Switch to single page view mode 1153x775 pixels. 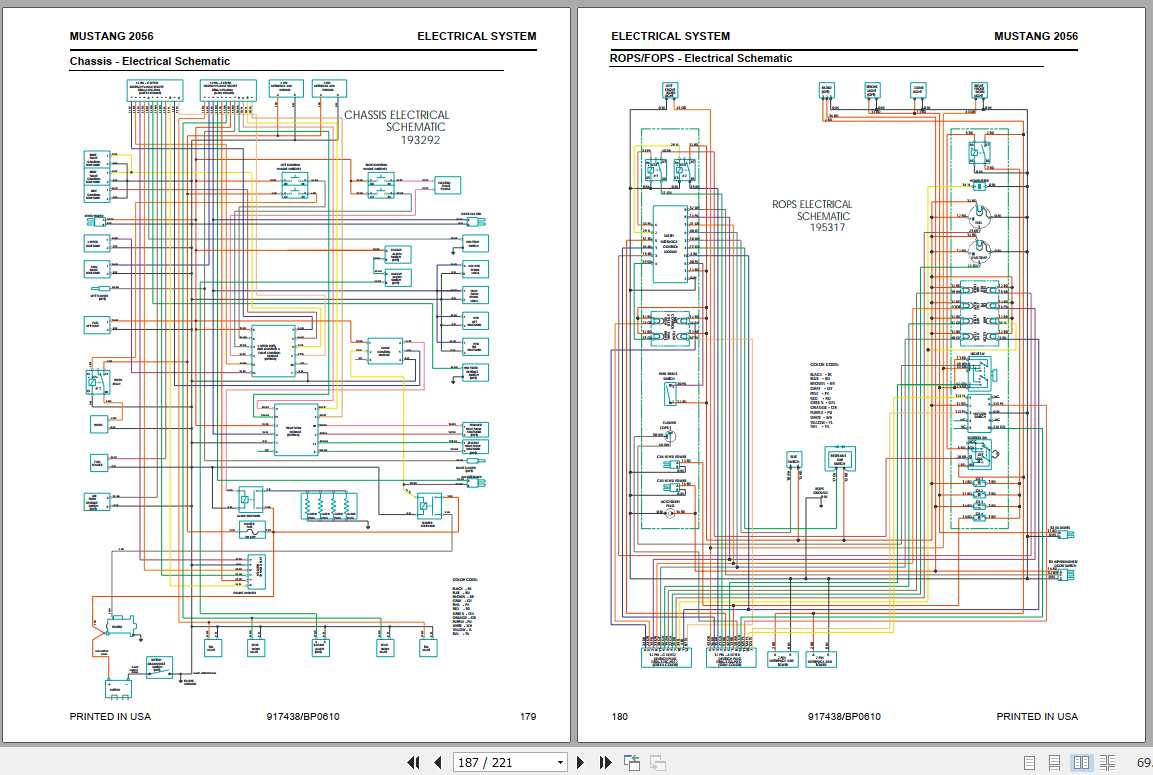pyautogui.click(x=1029, y=762)
